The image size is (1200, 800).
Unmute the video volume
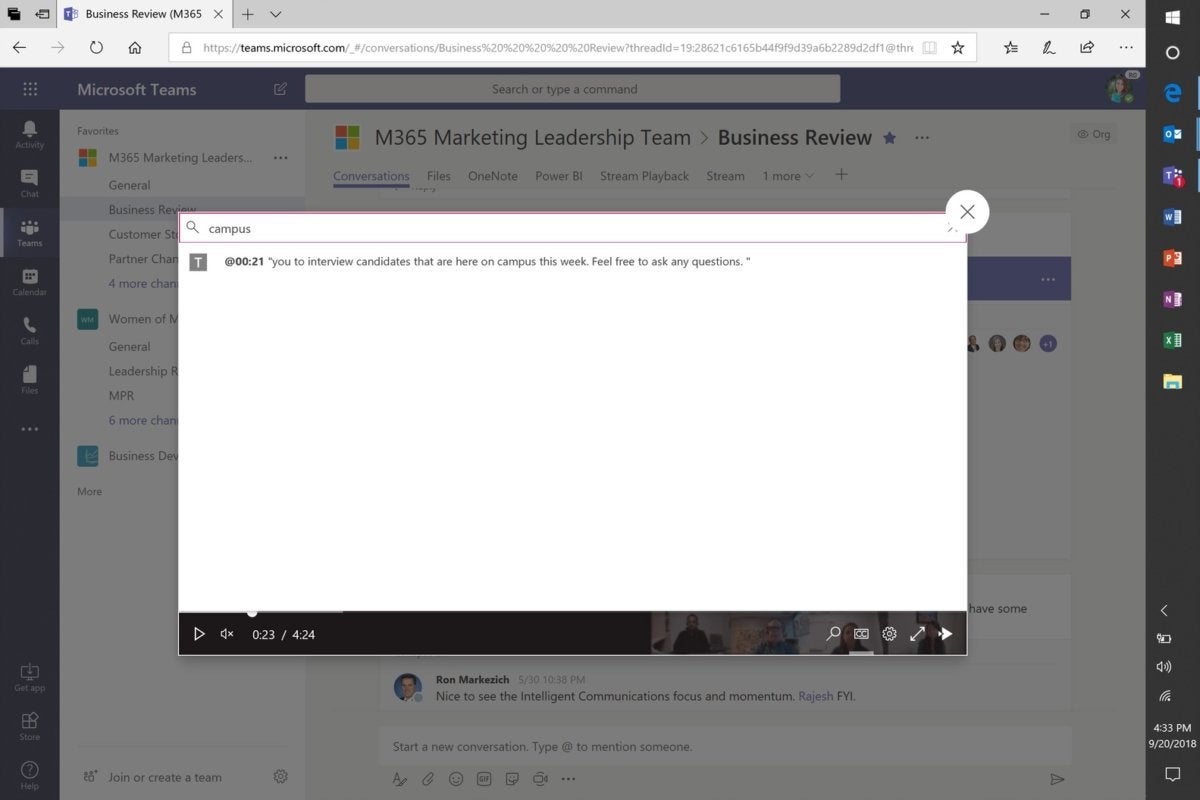tap(227, 634)
